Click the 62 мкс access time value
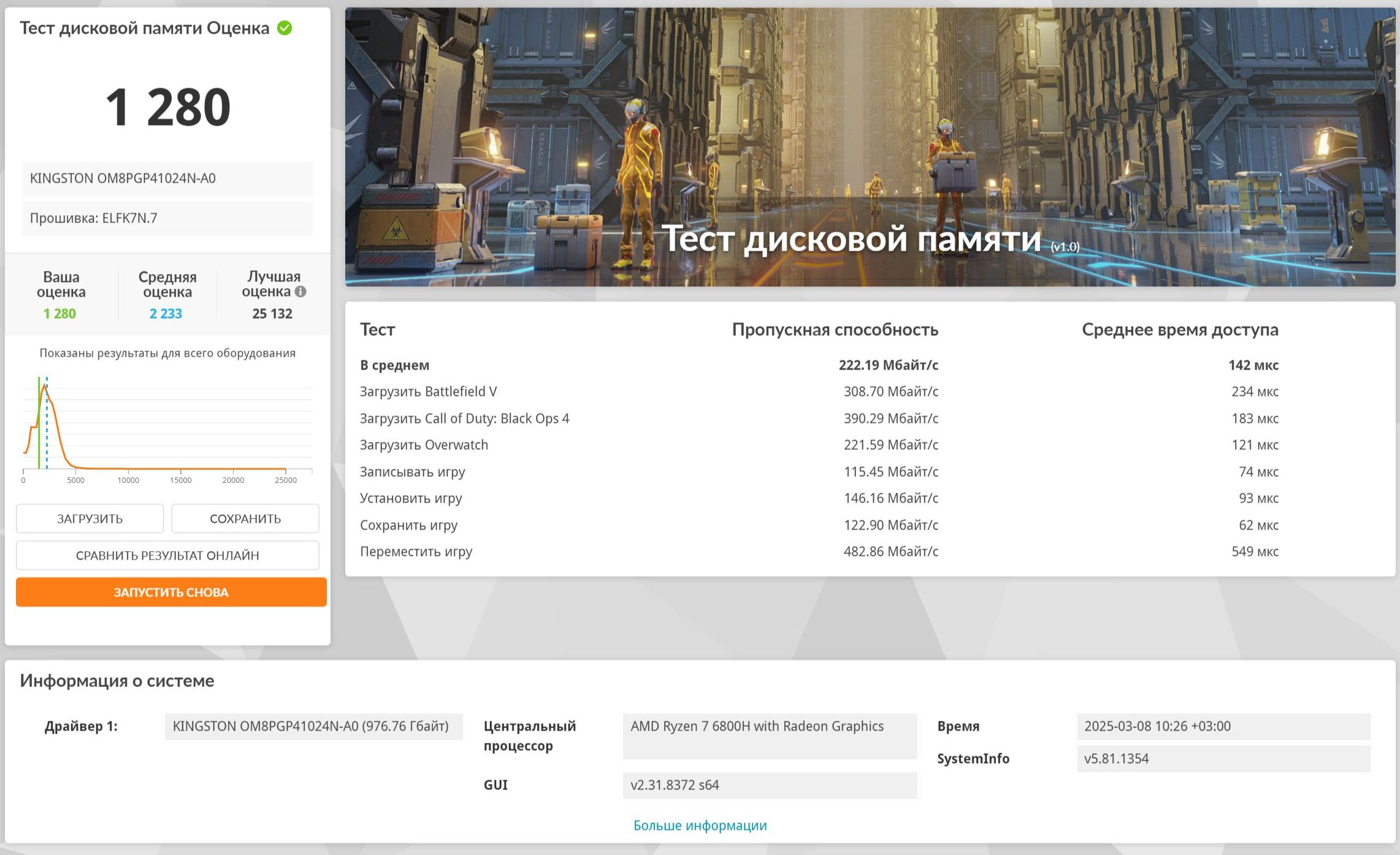 [1259, 525]
